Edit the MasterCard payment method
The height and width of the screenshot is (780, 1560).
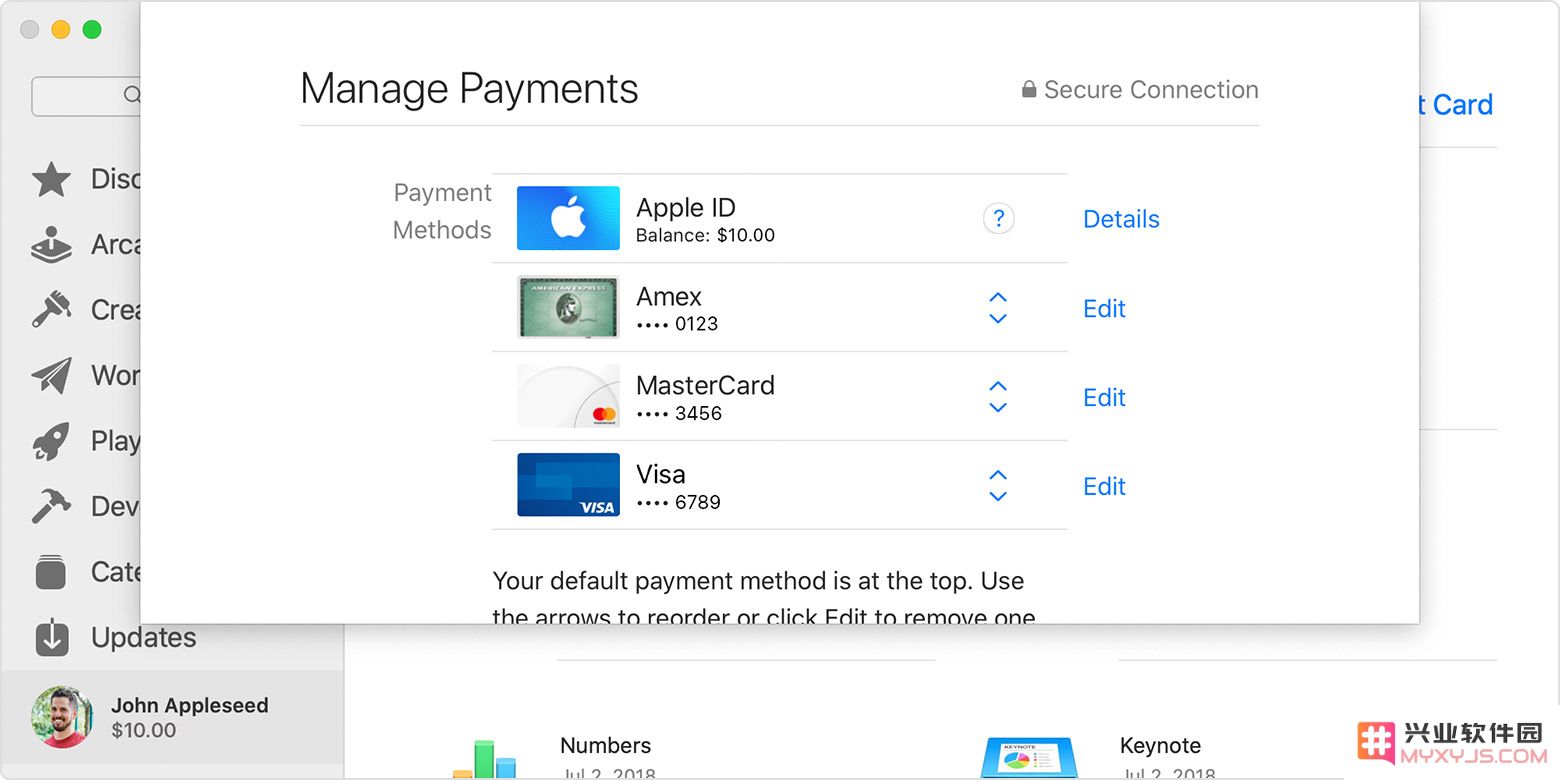coord(1104,397)
